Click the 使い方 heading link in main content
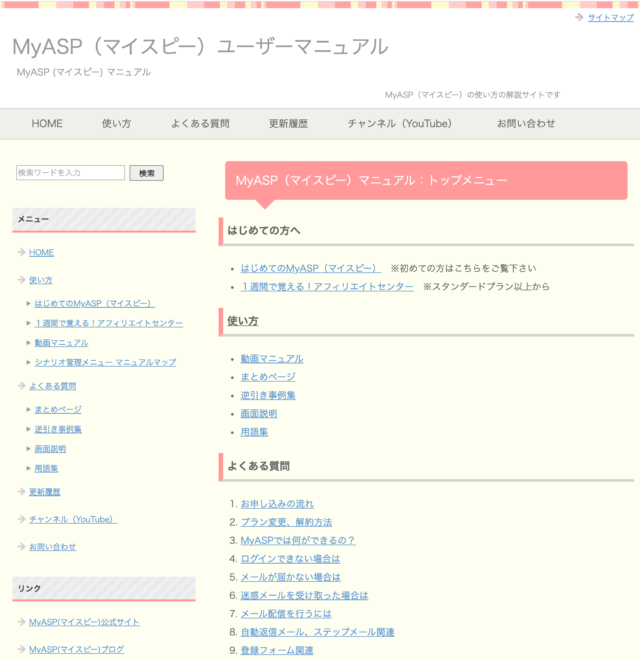This screenshot has width=640, height=659. point(242,321)
